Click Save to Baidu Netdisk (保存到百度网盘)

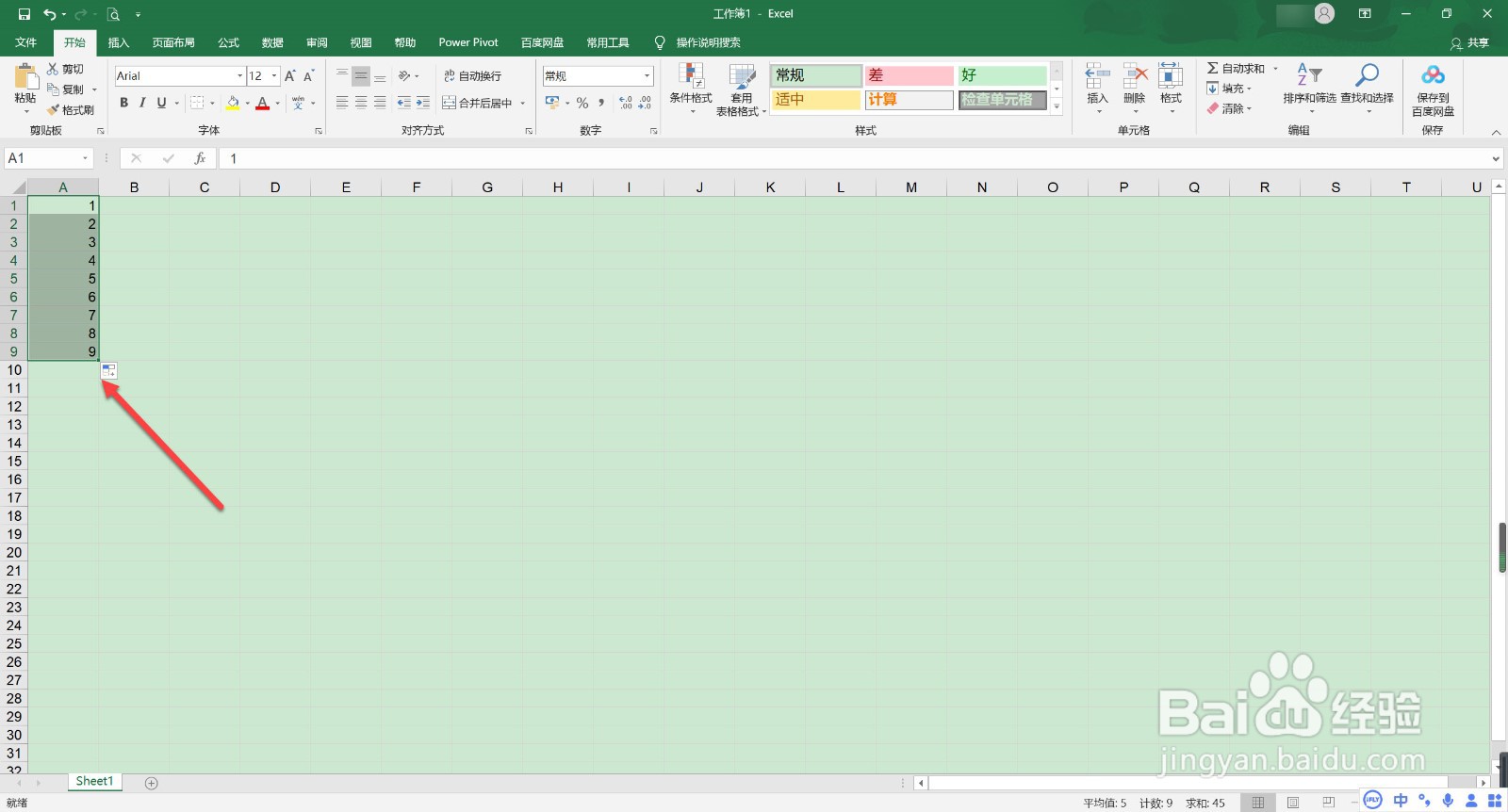pyautogui.click(x=1433, y=90)
